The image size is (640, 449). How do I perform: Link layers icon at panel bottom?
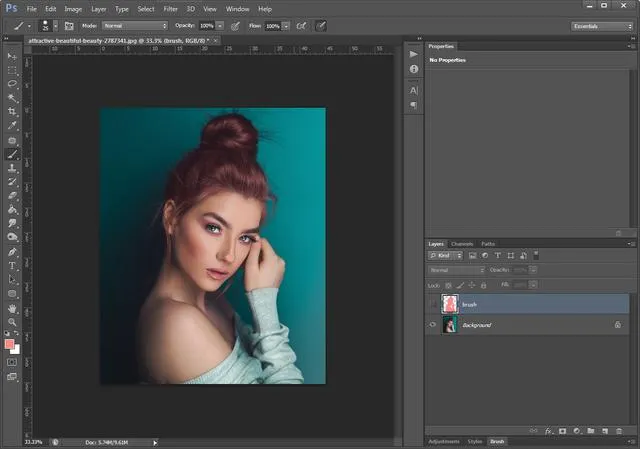(x=533, y=431)
